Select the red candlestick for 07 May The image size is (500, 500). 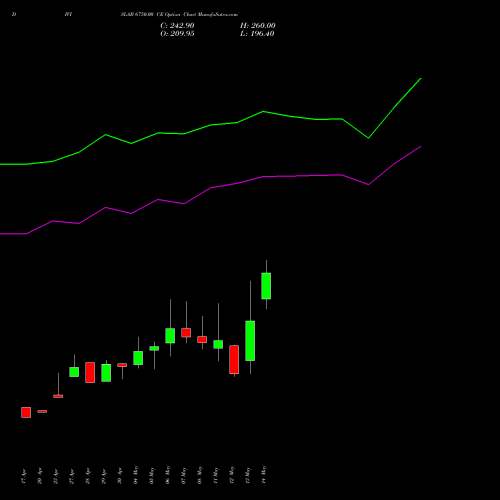pyautogui.click(x=186, y=333)
